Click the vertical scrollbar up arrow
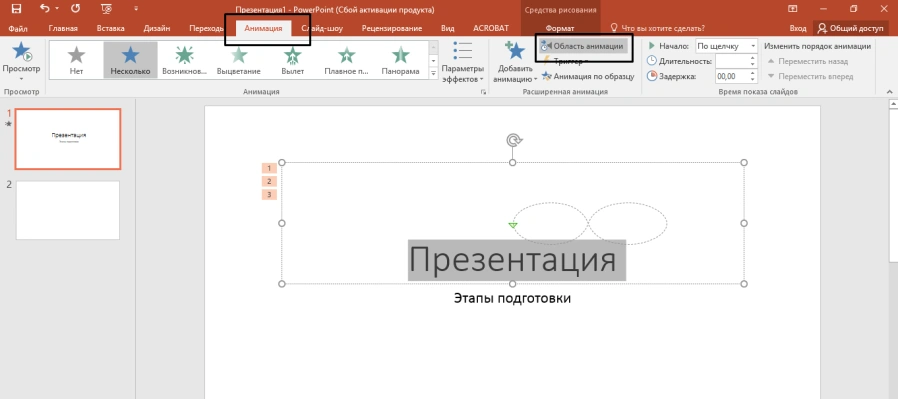Viewport: 898px width, 399px height. pos(893,104)
